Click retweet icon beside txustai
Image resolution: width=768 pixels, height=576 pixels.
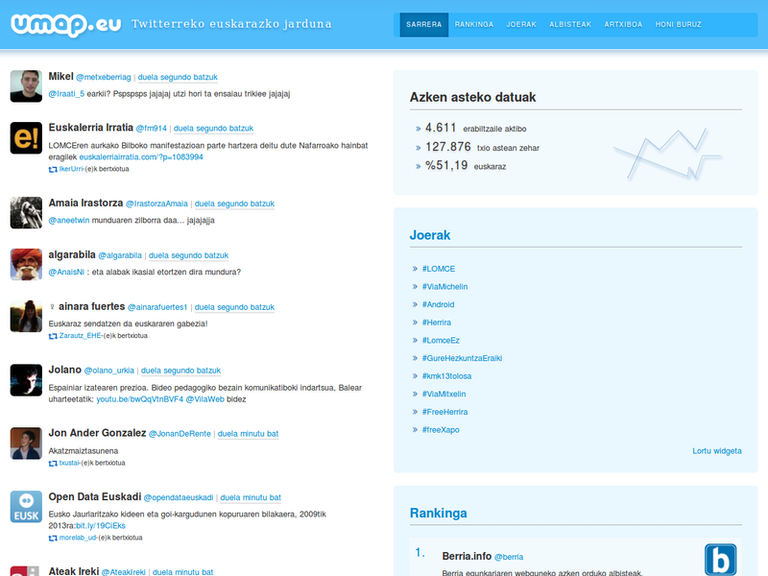tap(53, 463)
